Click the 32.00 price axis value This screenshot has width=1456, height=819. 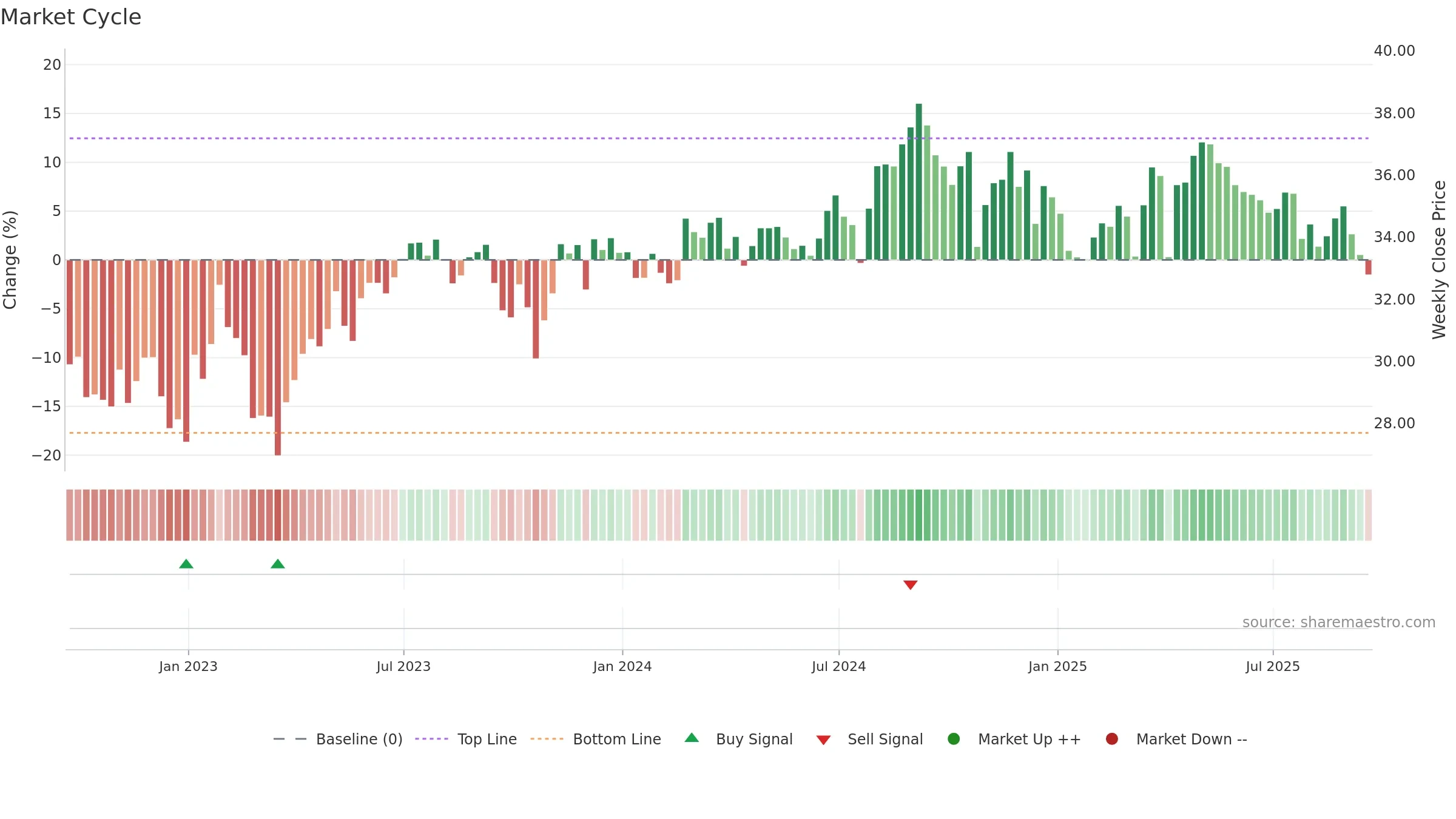(1394, 300)
